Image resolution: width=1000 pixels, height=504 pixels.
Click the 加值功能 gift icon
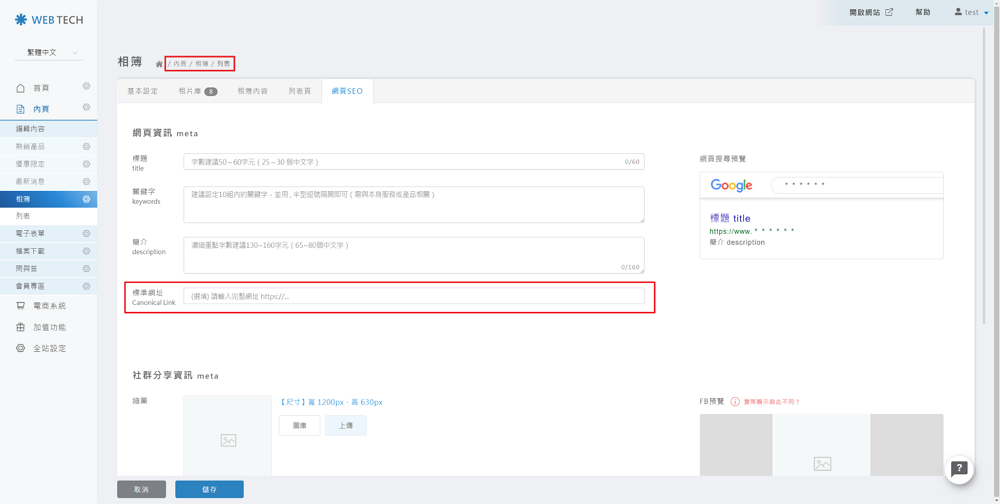pyautogui.click(x=20, y=327)
